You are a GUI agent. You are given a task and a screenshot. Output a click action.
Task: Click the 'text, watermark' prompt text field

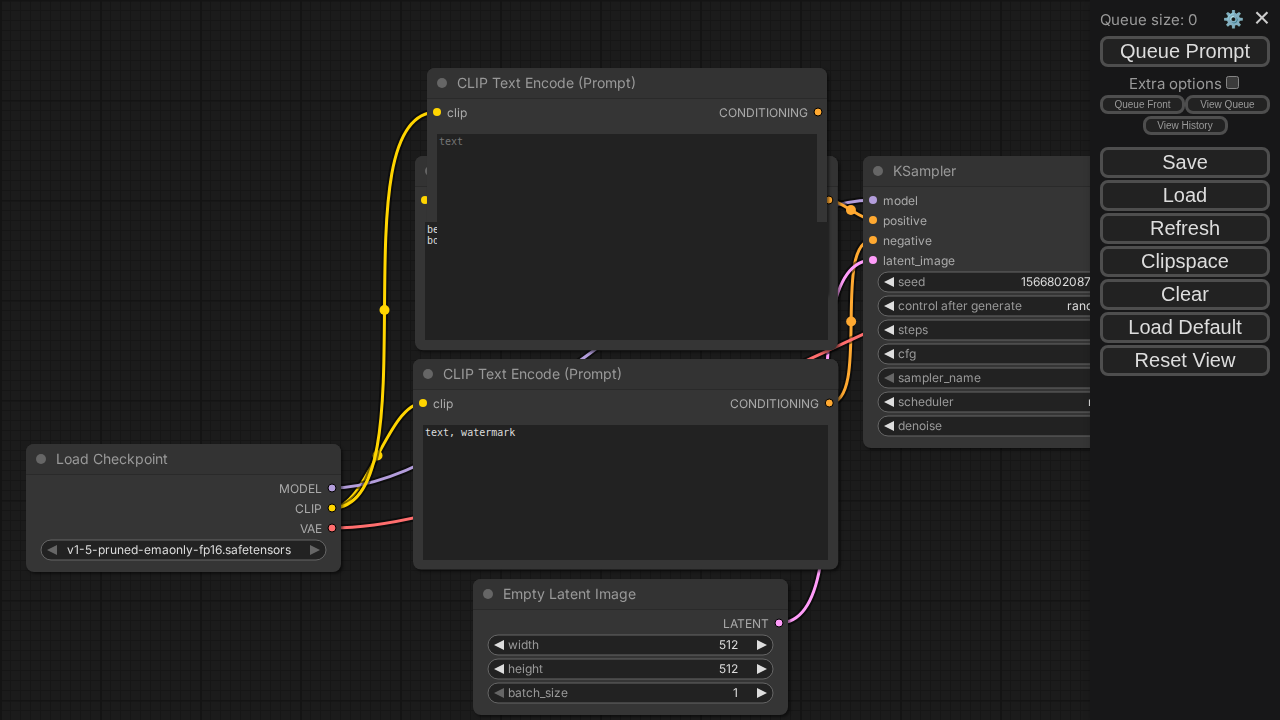click(x=625, y=490)
